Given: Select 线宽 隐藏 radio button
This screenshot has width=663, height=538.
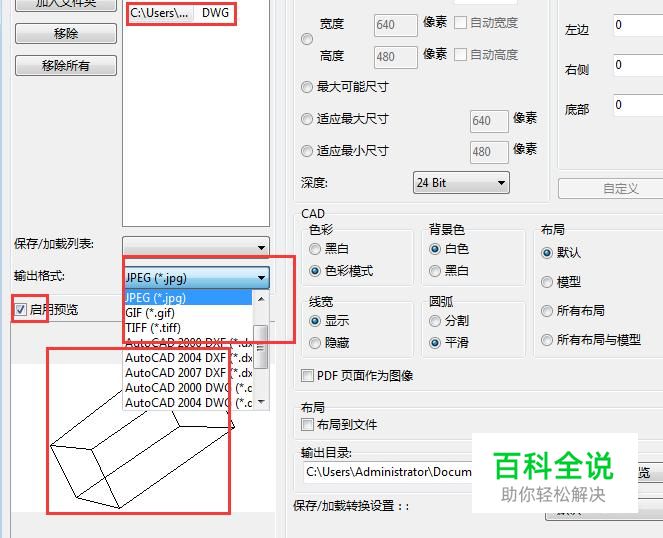Looking at the screenshot, I should click(x=315, y=343).
